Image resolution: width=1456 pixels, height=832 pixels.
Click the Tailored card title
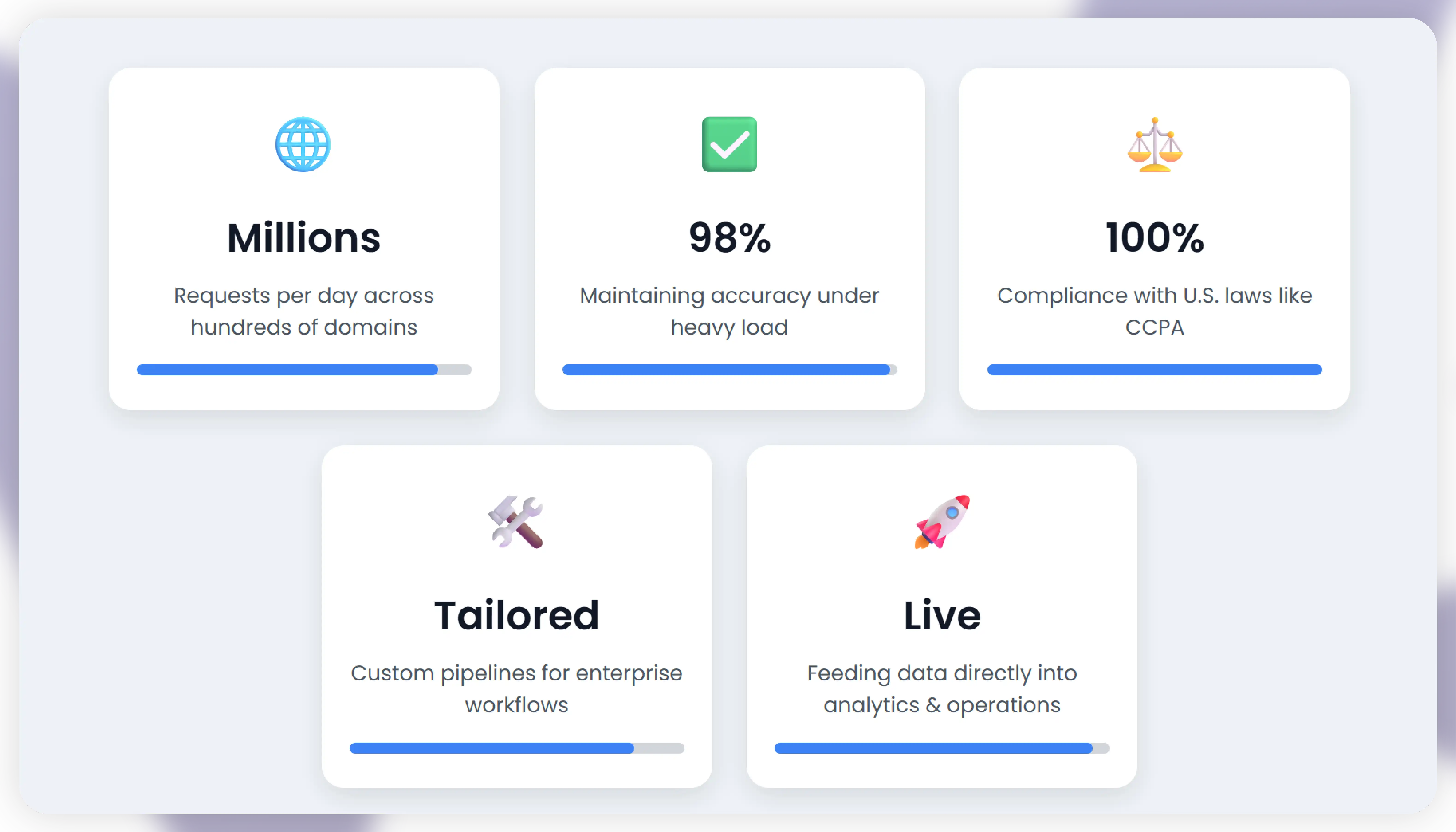[x=516, y=615]
